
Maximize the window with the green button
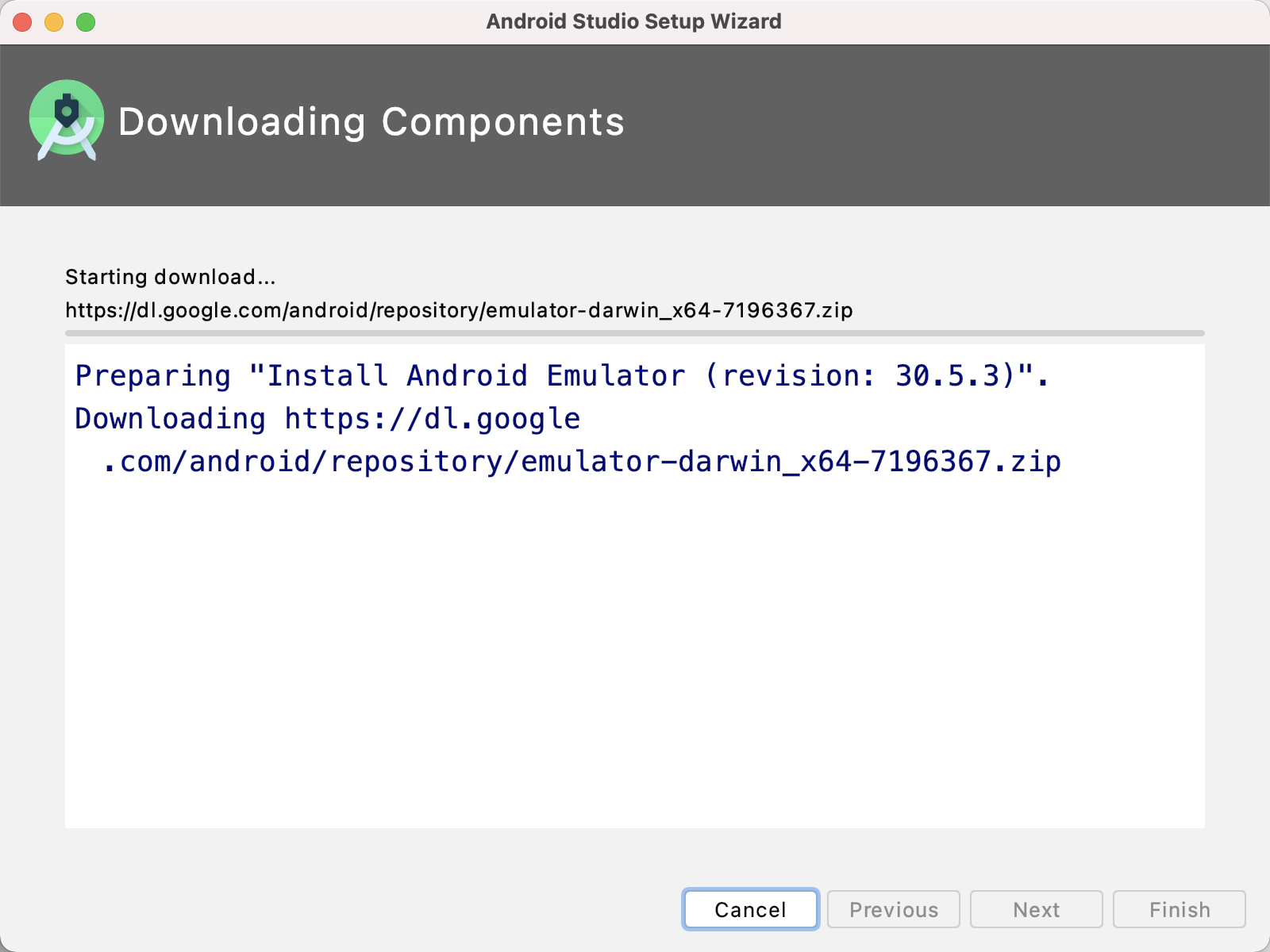click(86, 22)
